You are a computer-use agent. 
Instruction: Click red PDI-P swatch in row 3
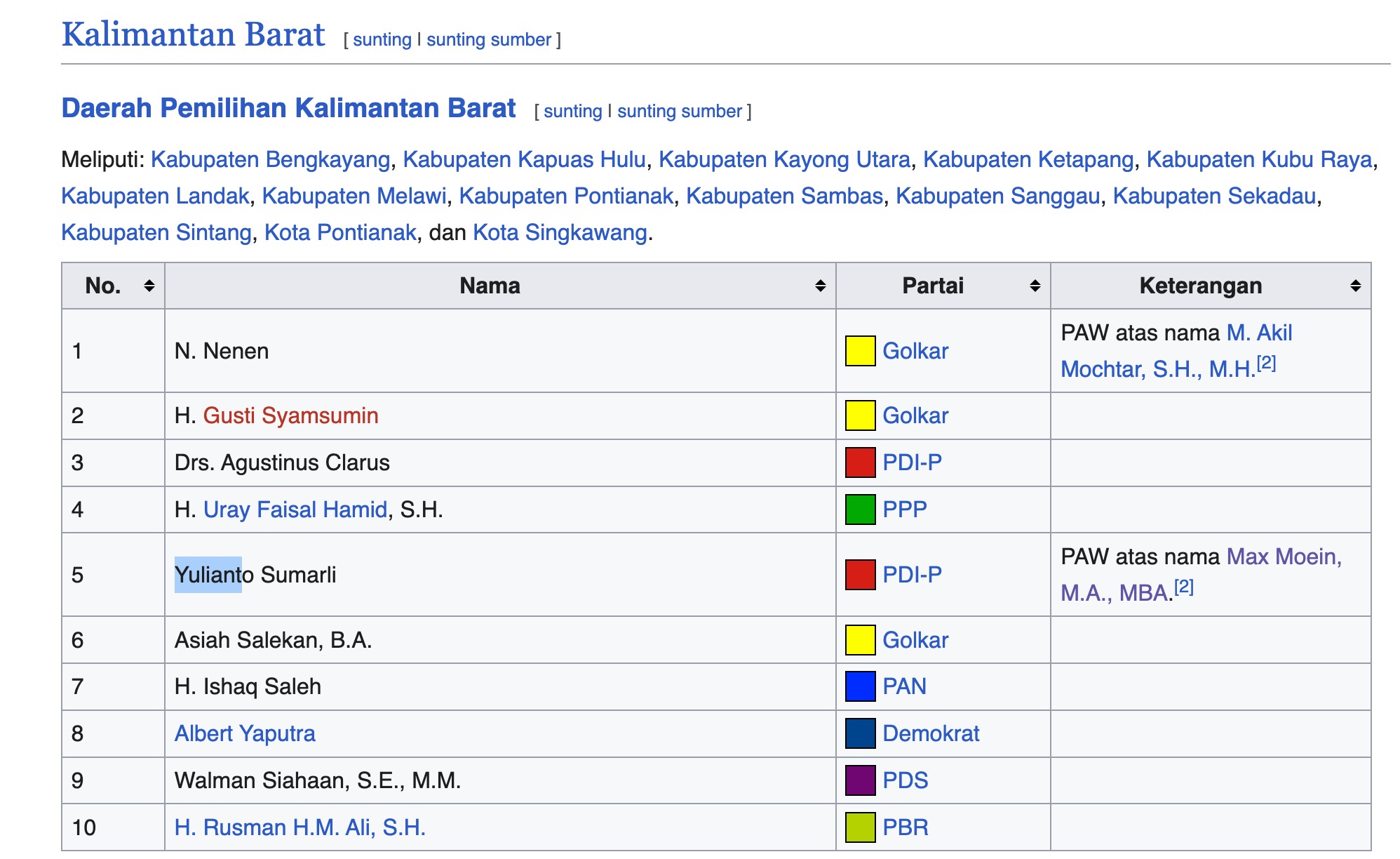(860, 462)
